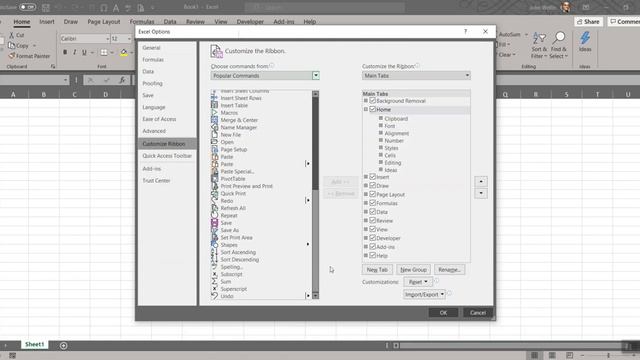640x360 pixels.
Task: Add a new sheet with plus icon
Action: (63, 345)
